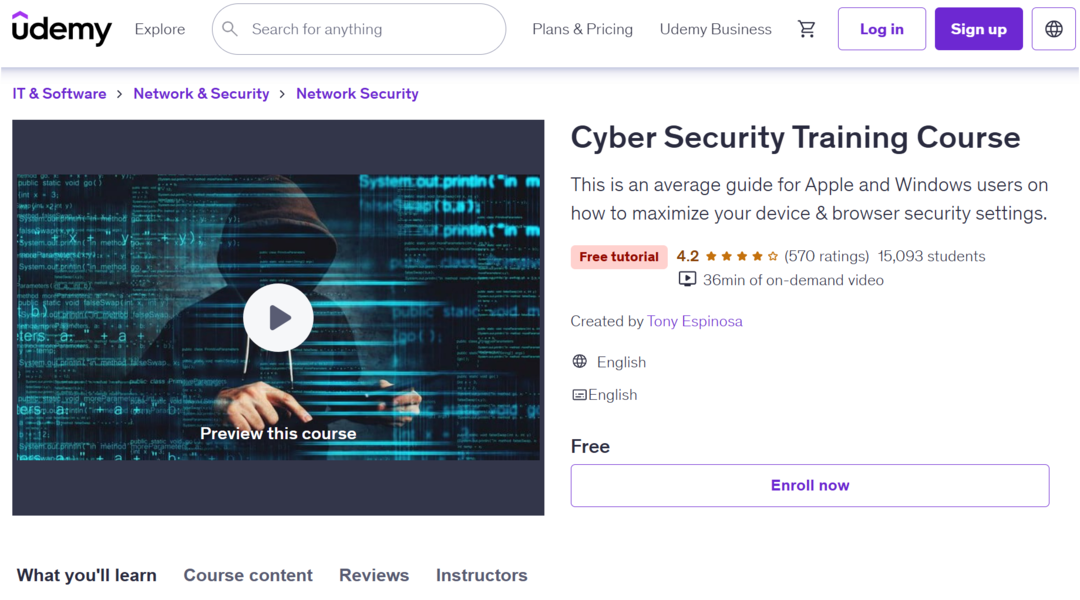Play the course preview video
Screen dimensions: 1080x600
[278, 318]
